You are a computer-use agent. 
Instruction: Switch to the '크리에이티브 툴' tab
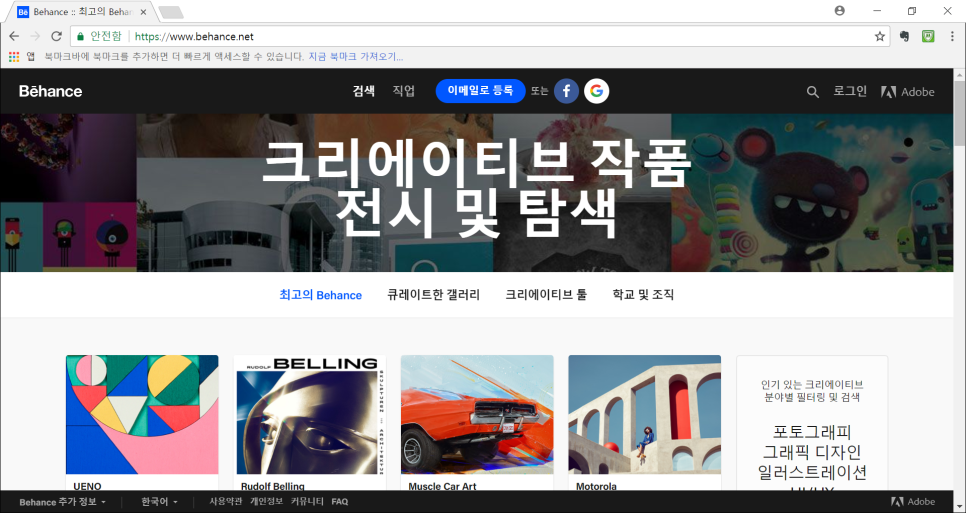pyautogui.click(x=546, y=295)
